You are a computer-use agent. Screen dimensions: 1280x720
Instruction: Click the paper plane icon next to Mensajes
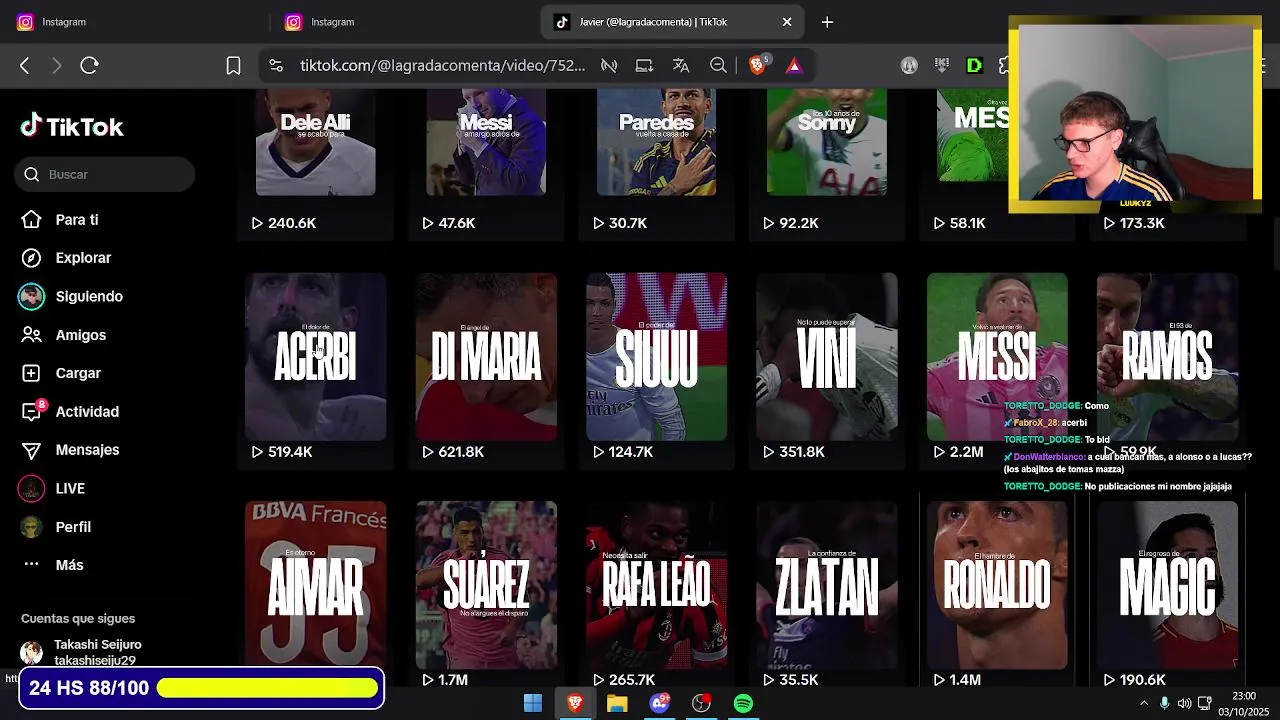click(x=31, y=450)
